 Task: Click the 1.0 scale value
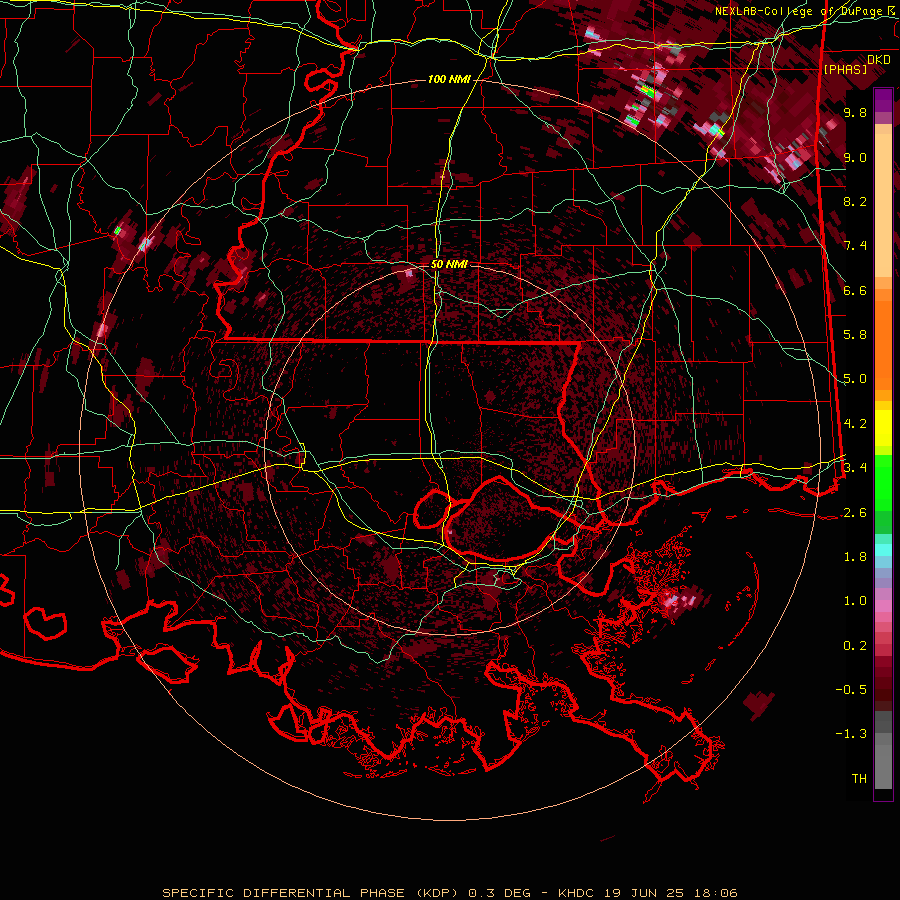click(x=855, y=601)
